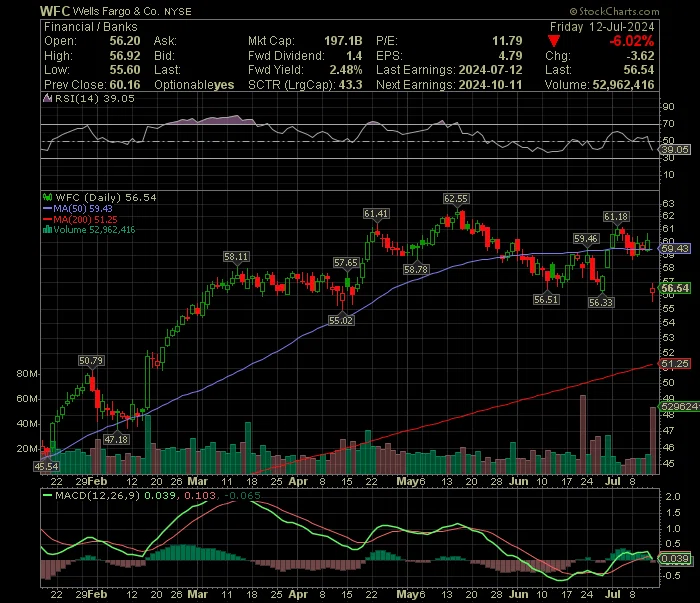Click the Open price 56.20
Image resolution: width=700 pixels, height=603 pixels.
[125, 41]
